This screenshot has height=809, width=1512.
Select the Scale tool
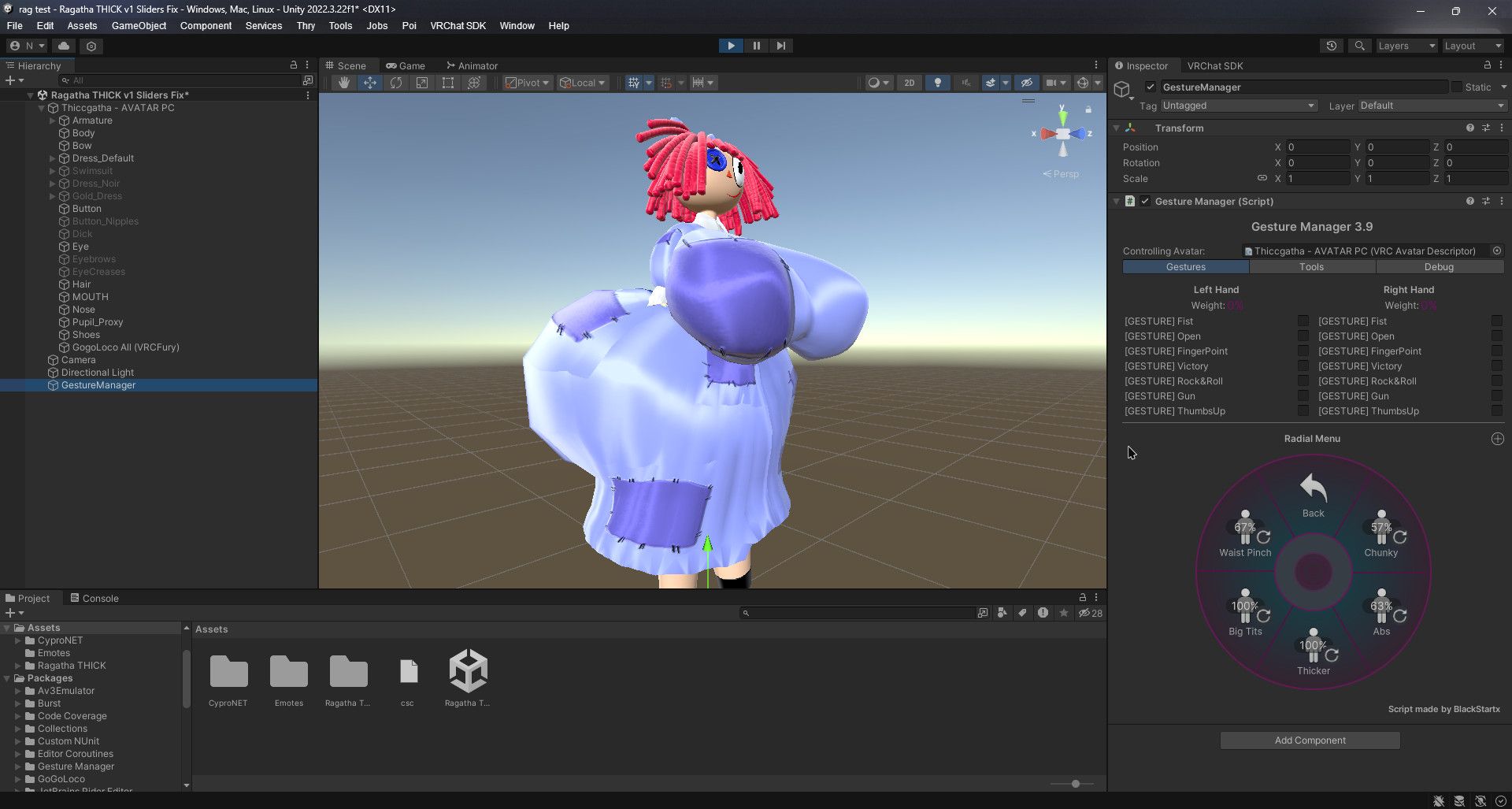[421, 83]
